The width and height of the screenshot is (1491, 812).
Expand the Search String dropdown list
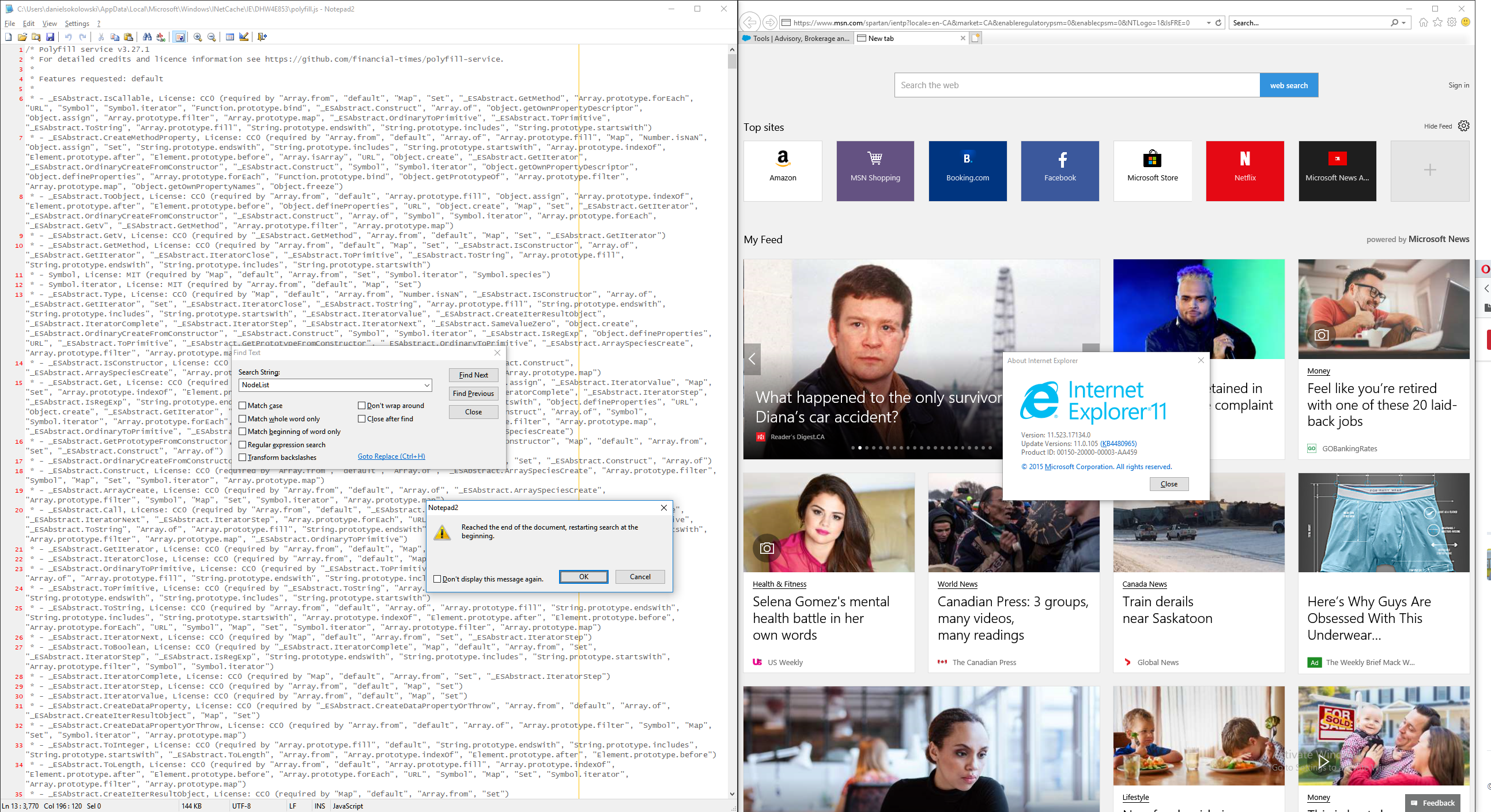click(x=426, y=385)
